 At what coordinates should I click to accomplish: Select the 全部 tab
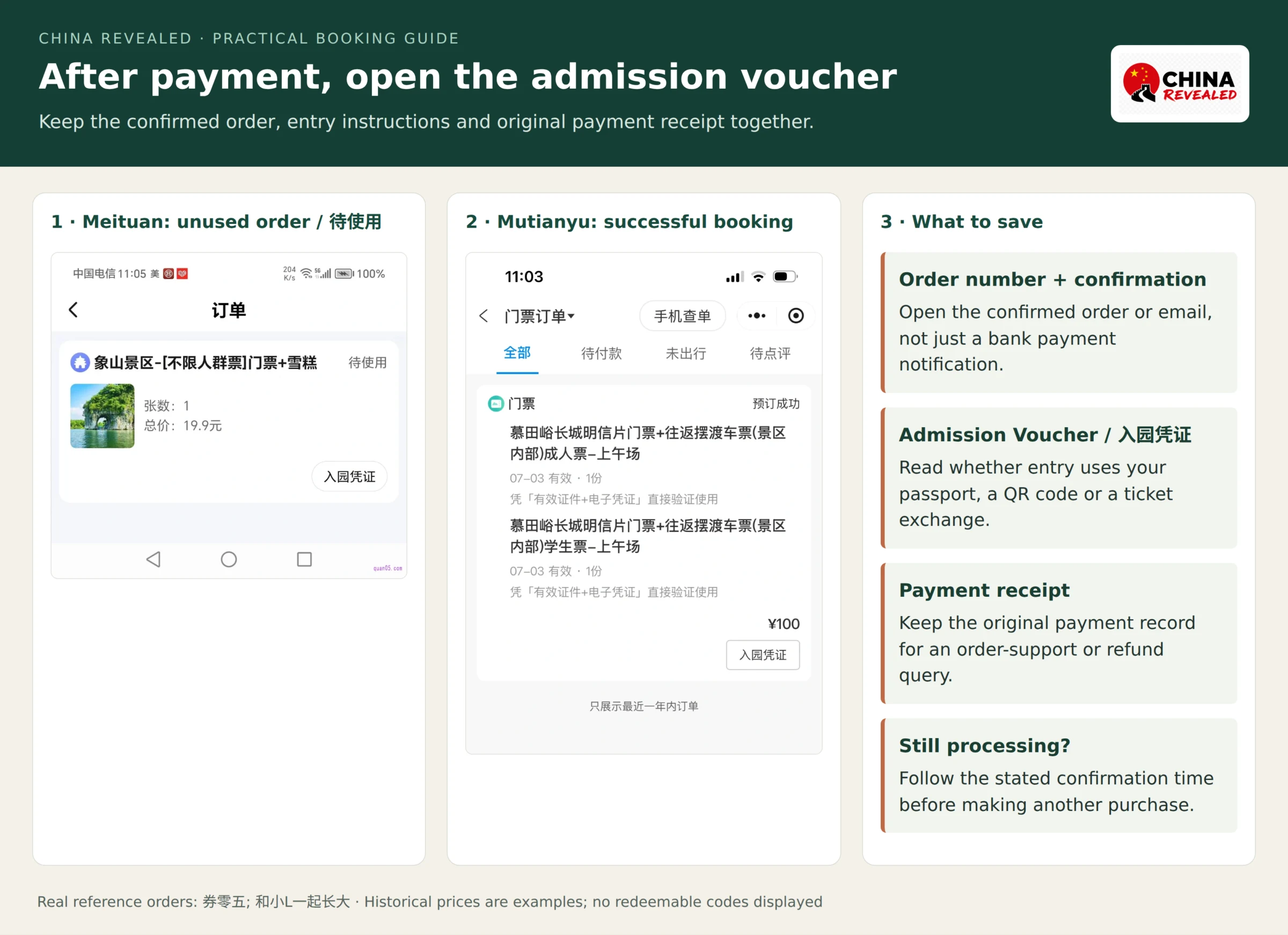point(517,353)
